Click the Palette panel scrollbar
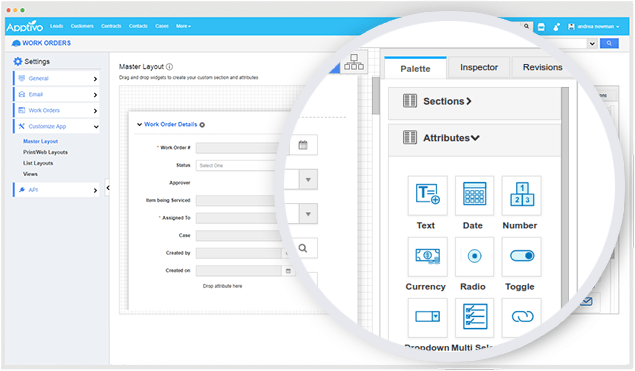Screen dimensions: 635x371 565,198
